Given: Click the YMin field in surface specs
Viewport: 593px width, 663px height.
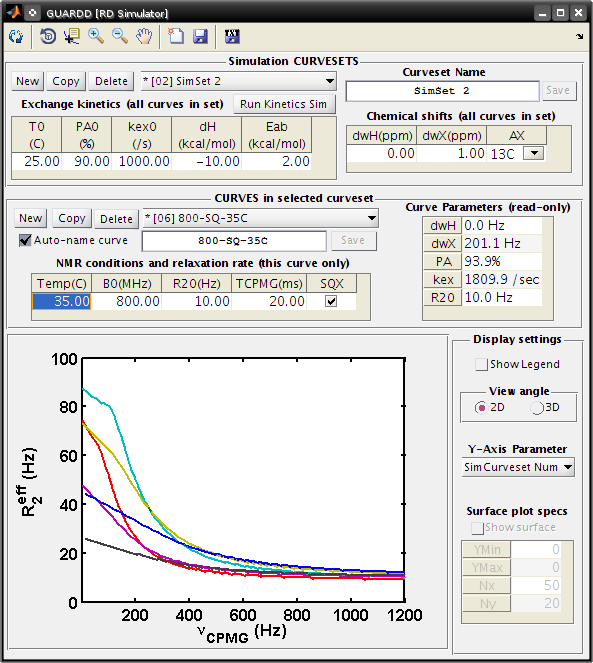Looking at the screenshot, I should 536,549.
